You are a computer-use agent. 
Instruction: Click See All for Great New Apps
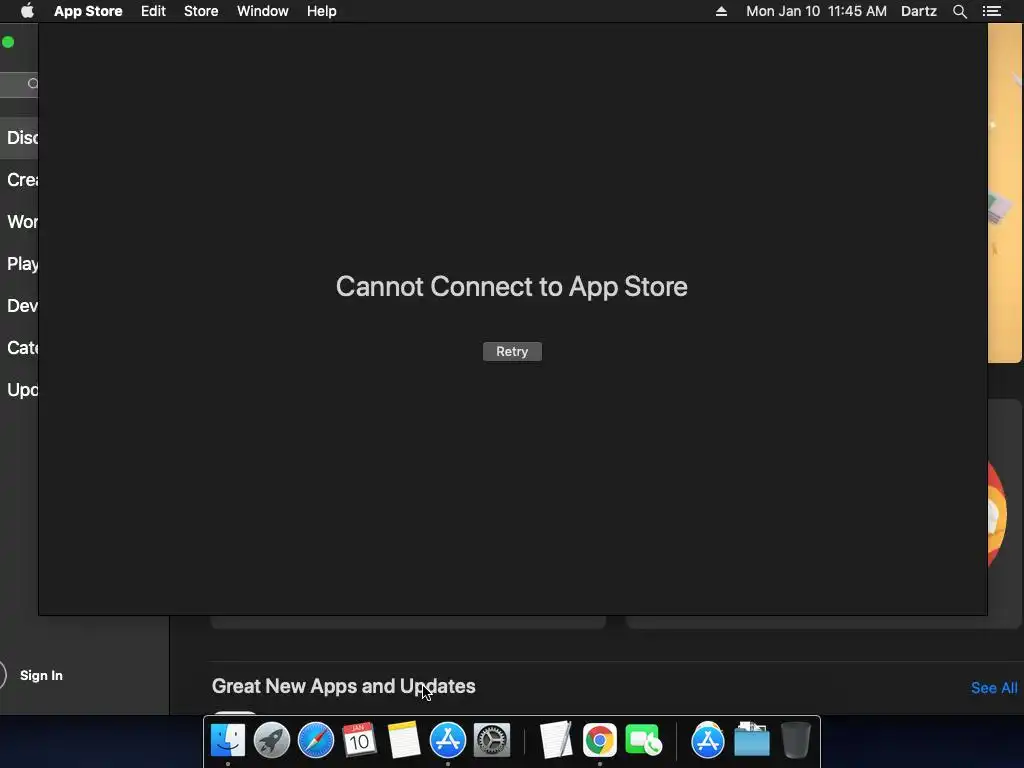[994, 688]
